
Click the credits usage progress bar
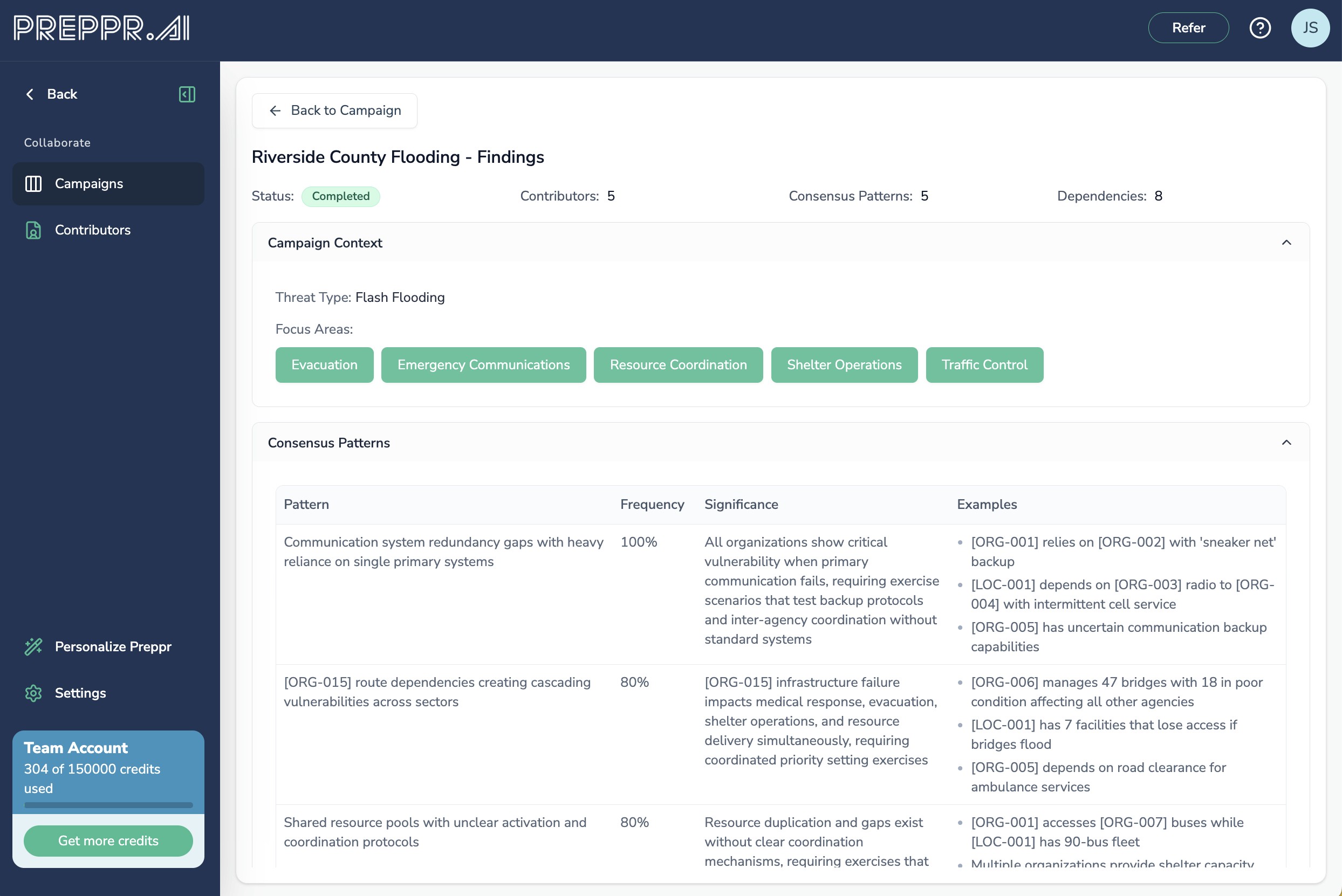tap(108, 806)
